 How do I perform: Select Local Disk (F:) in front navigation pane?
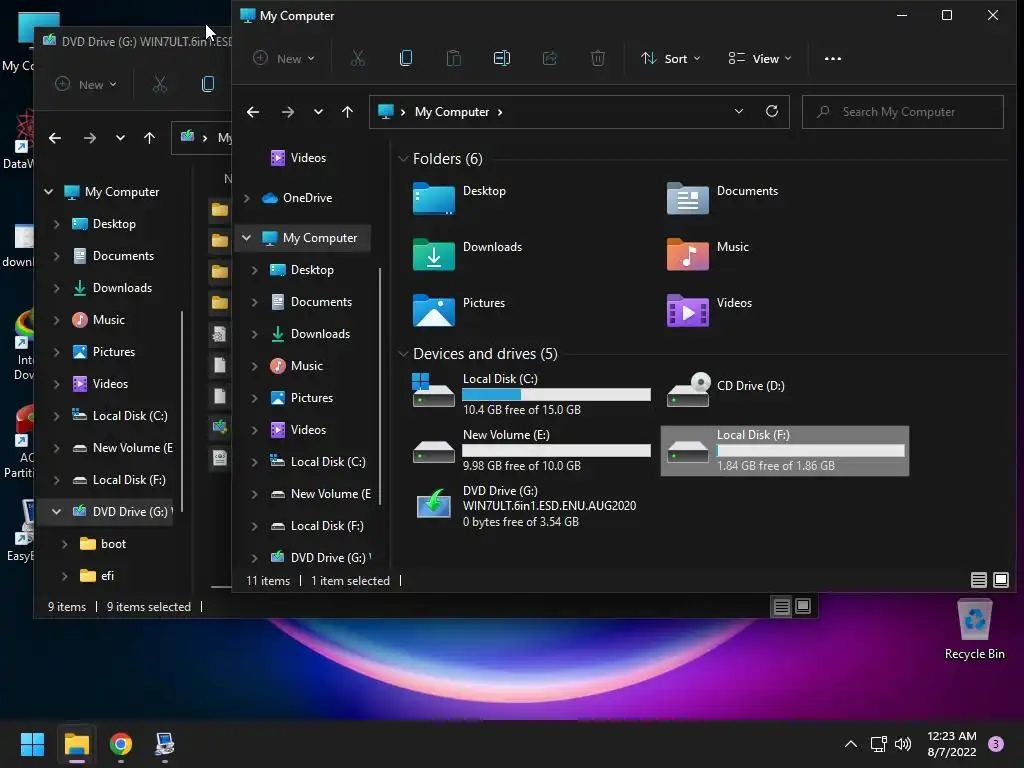[x=317, y=526]
